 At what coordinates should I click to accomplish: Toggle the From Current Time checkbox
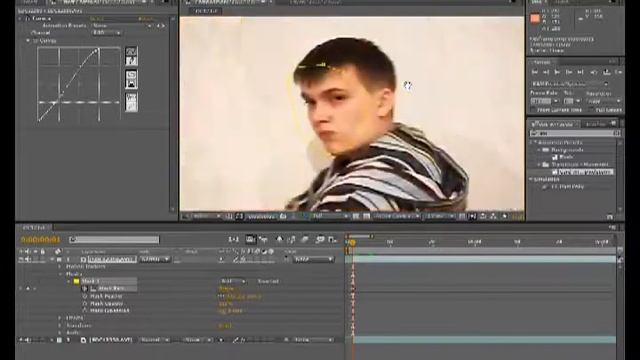click(533, 110)
